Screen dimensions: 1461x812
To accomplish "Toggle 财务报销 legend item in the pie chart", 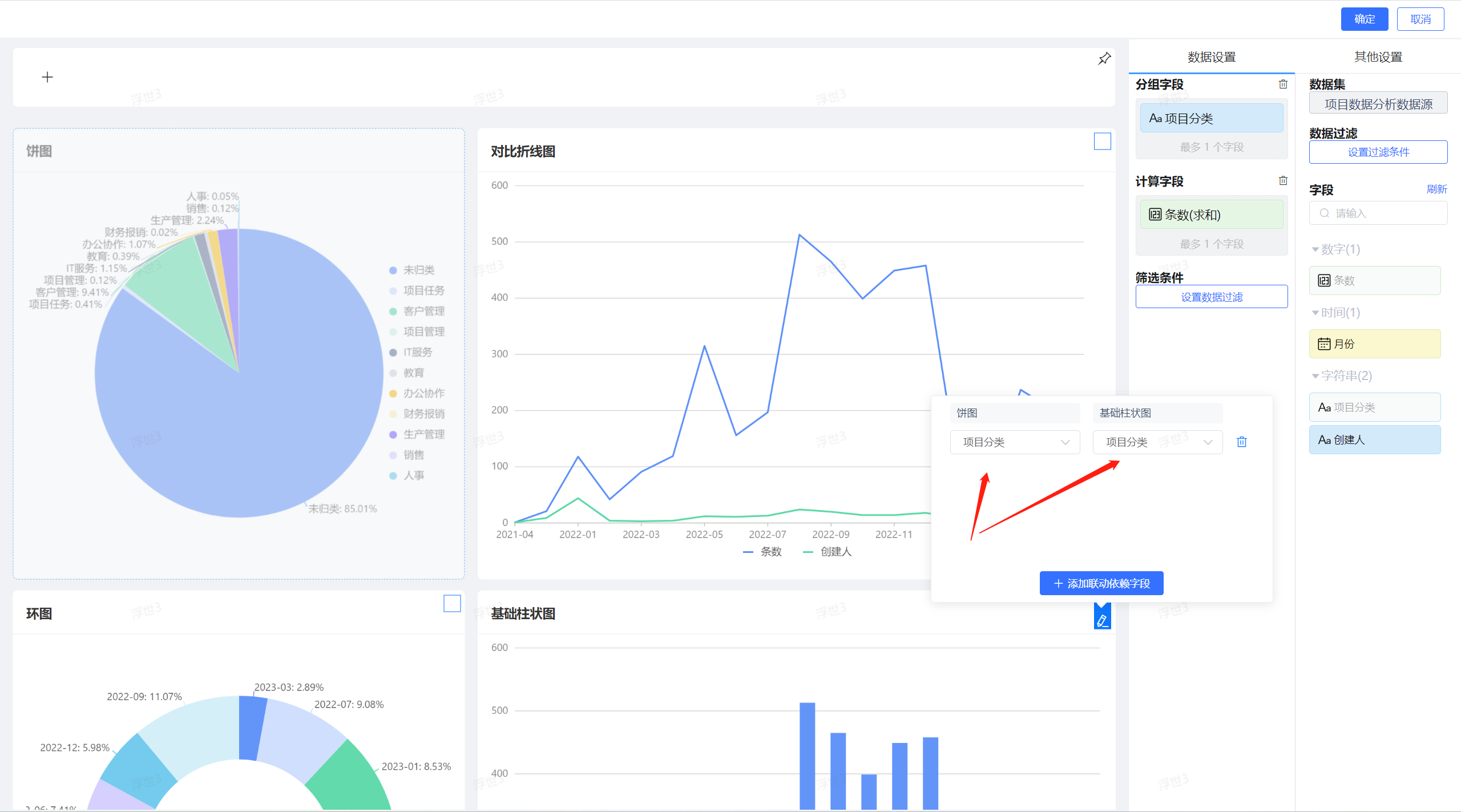I will tap(417, 414).
